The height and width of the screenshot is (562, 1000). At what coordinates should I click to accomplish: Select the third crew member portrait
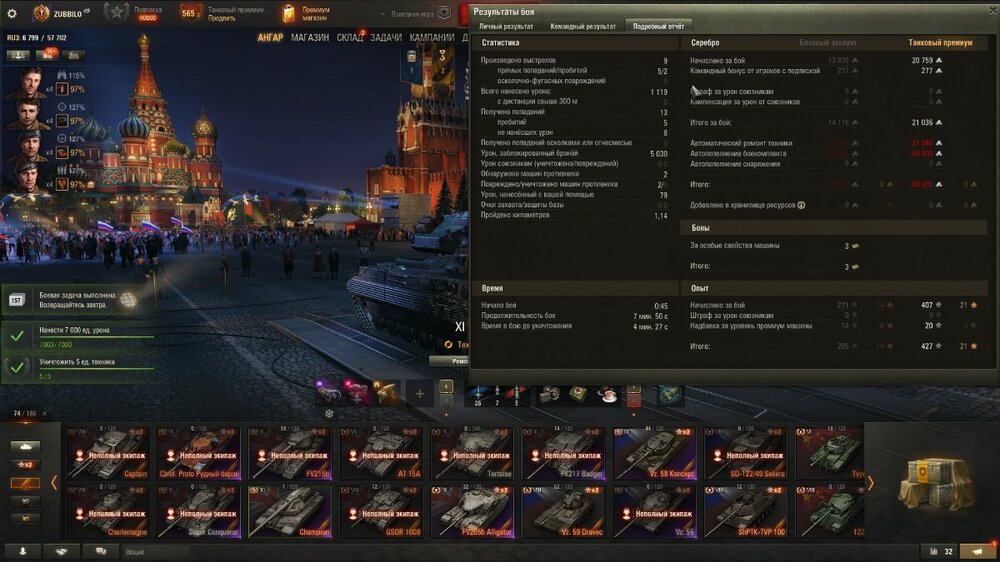click(29, 146)
